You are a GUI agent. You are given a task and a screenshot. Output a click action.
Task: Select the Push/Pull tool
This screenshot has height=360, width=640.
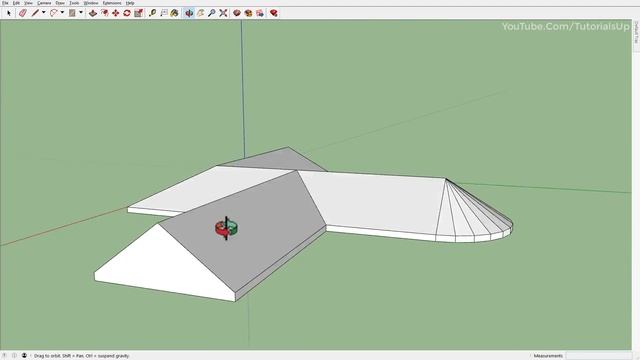93,13
